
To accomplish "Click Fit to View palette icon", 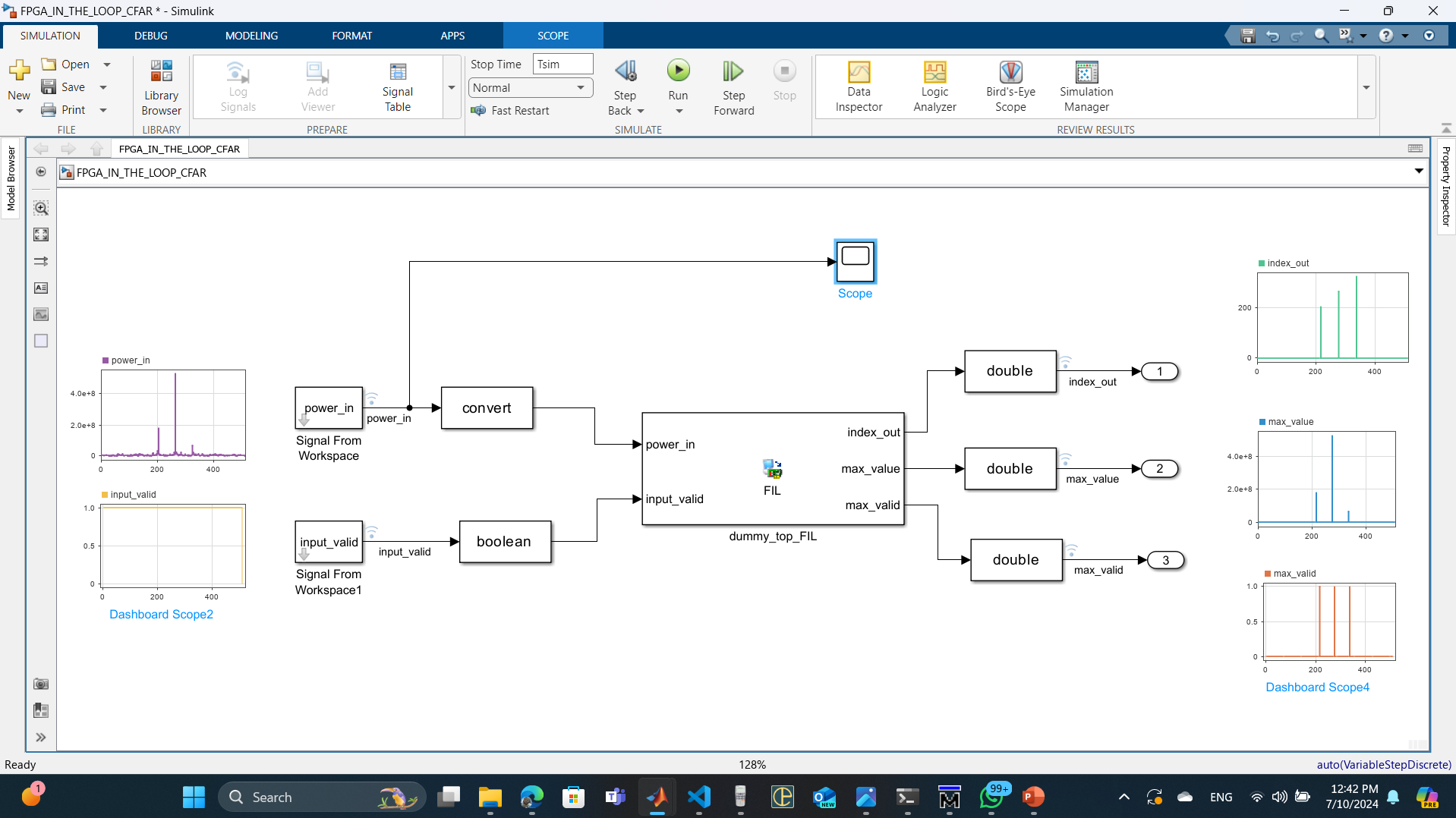I will pyautogui.click(x=41, y=234).
